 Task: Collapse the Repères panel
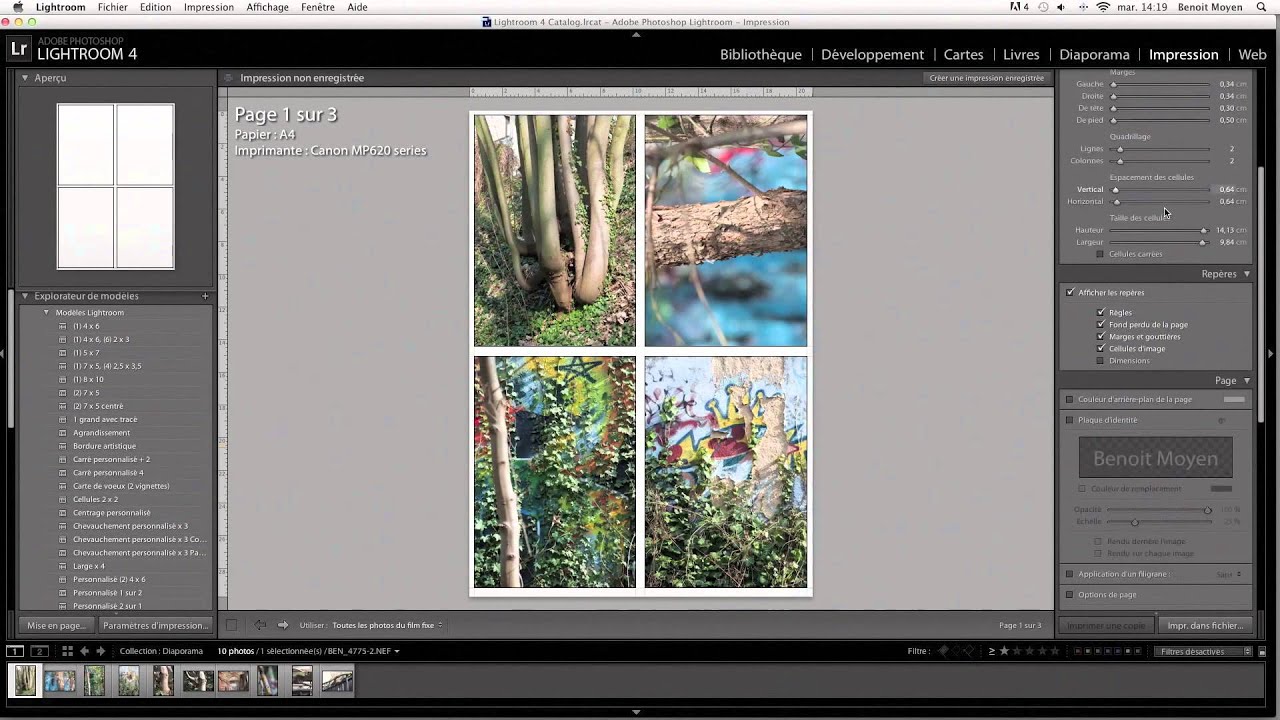1246,274
